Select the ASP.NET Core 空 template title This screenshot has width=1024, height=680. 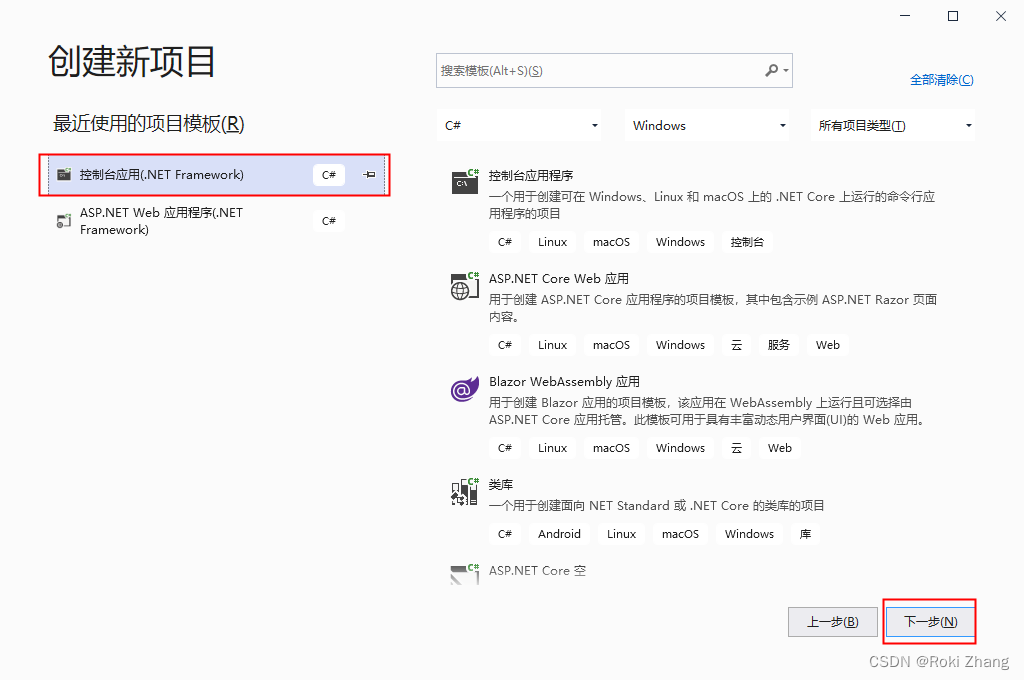537,570
